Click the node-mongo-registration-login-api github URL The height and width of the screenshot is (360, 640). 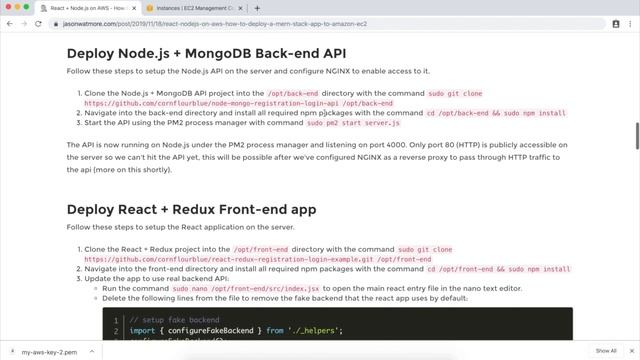coord(238,103)
